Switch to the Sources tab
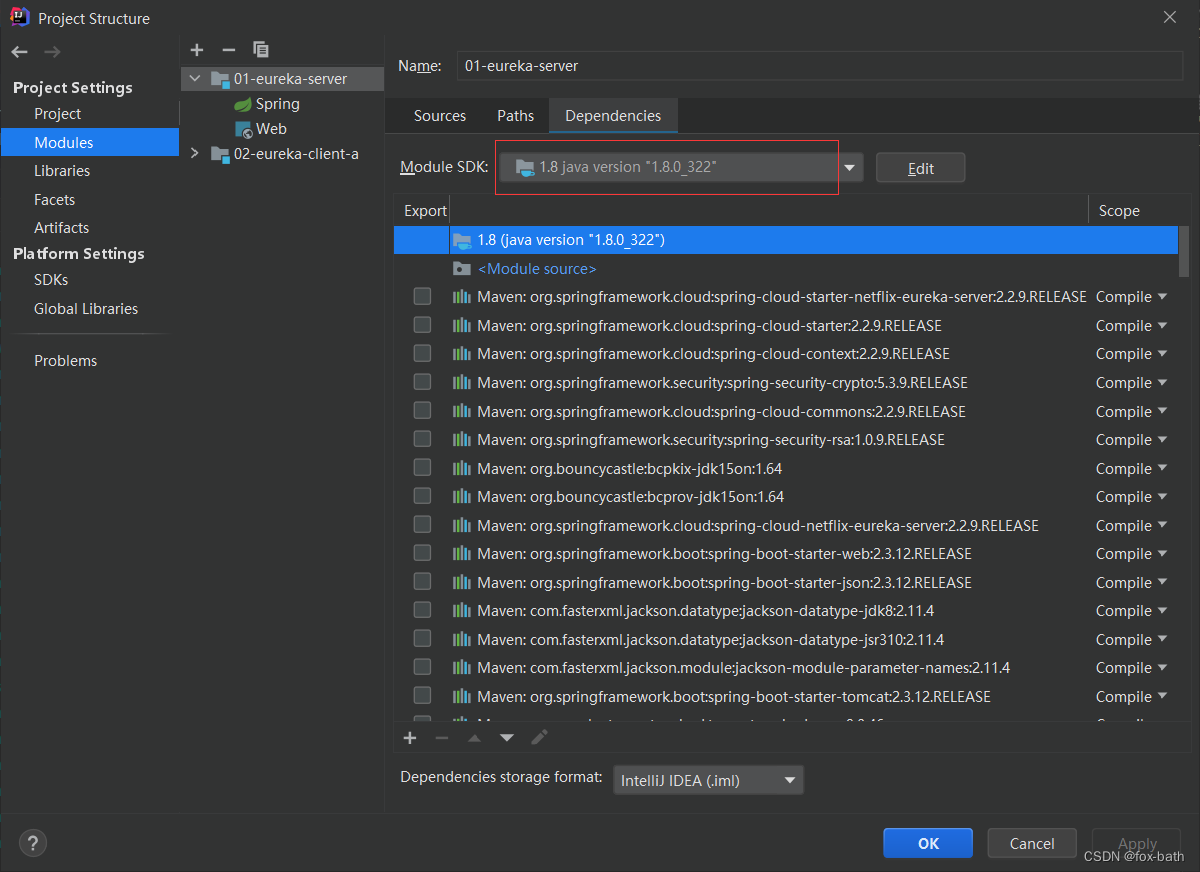1200x872 pixels. [439, 115]
